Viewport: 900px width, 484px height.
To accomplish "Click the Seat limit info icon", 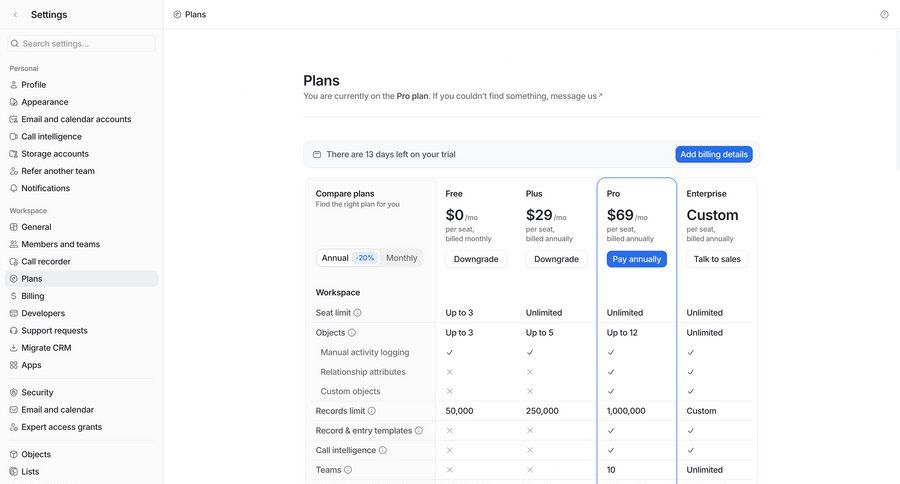I will tap(357, 313).
